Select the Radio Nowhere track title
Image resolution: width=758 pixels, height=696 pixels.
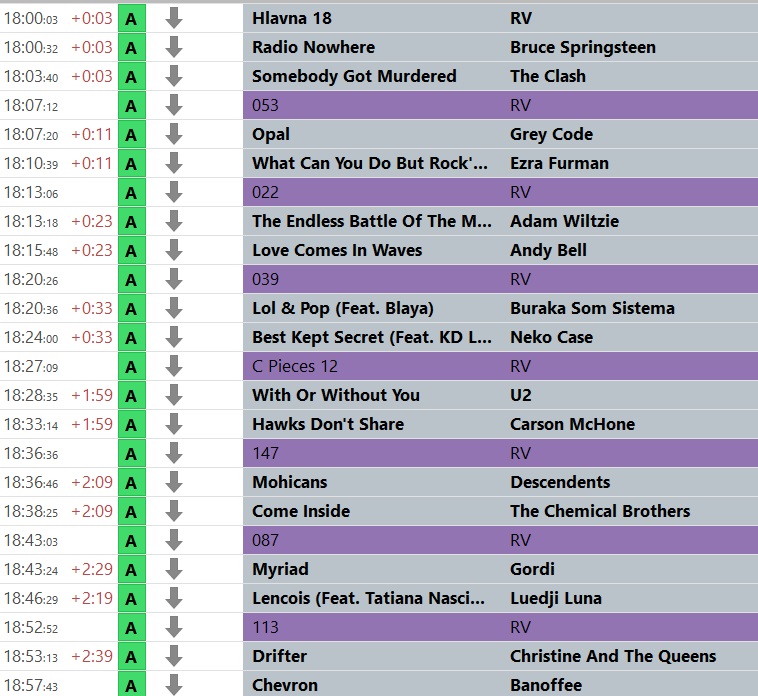tap(313, 47)
